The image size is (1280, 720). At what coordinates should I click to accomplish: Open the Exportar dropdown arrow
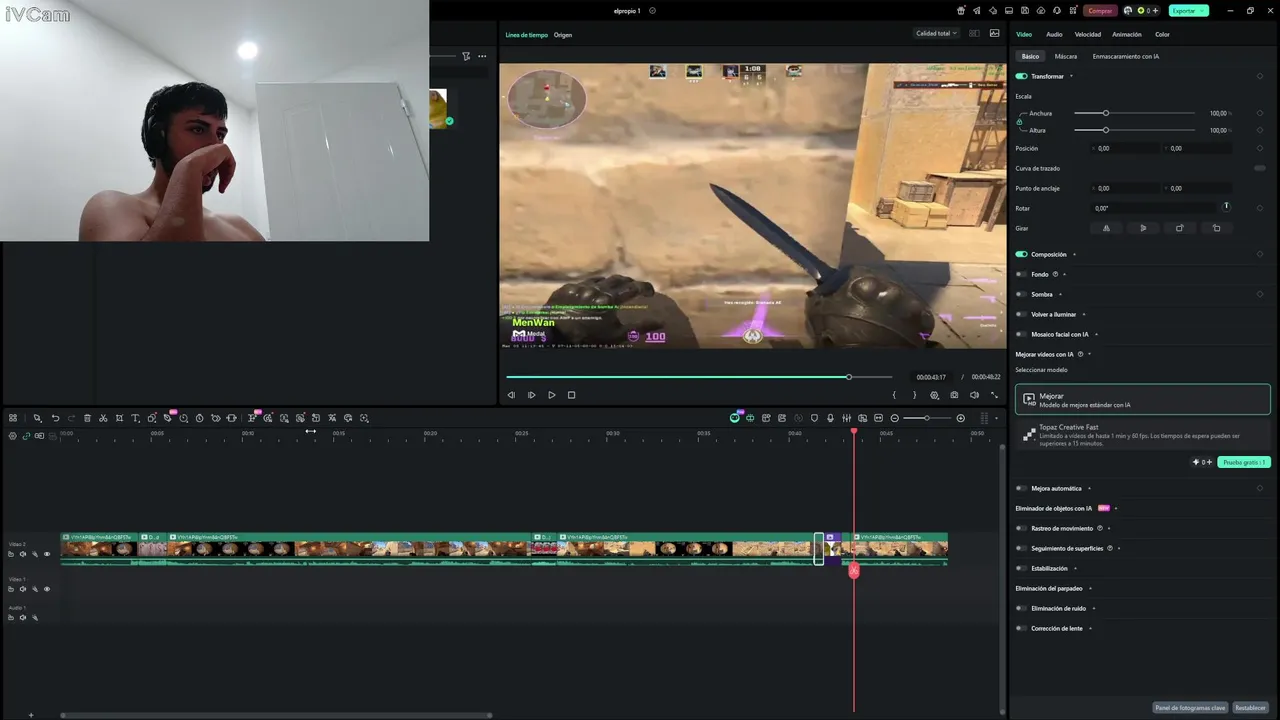pos(1202,11)
